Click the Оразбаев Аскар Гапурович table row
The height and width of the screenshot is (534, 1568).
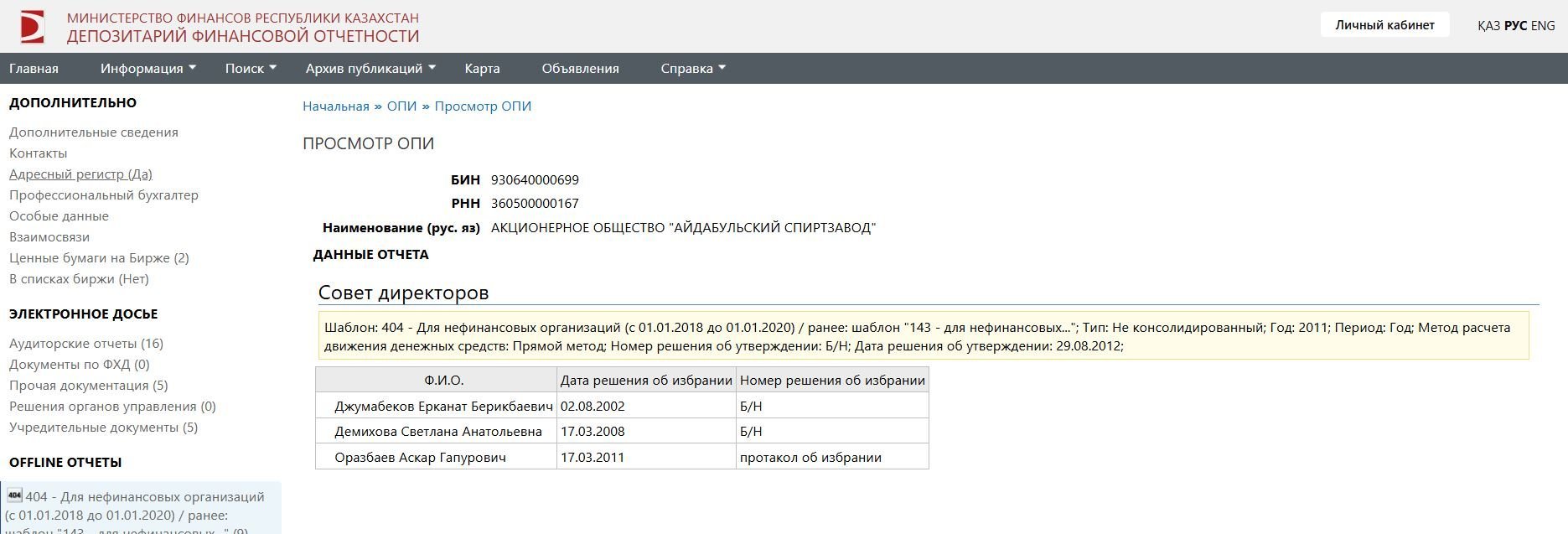point(420,458)
